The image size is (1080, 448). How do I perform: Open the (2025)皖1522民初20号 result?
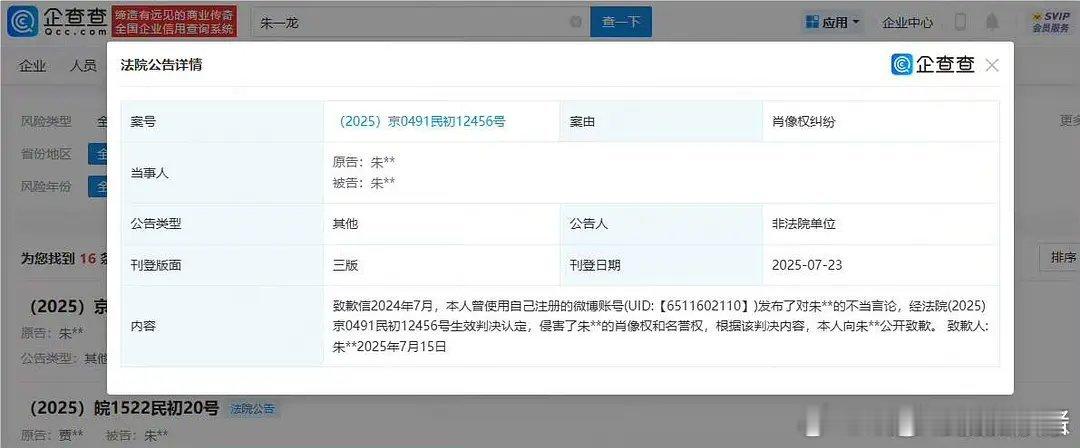click(x=124, y=409)
